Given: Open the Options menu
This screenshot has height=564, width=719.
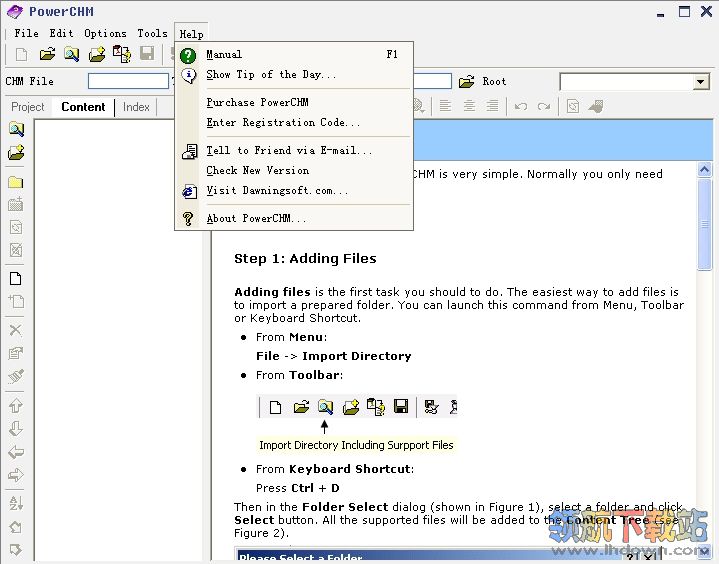Looking at the screenshot, I should click(x=105, y=33).
